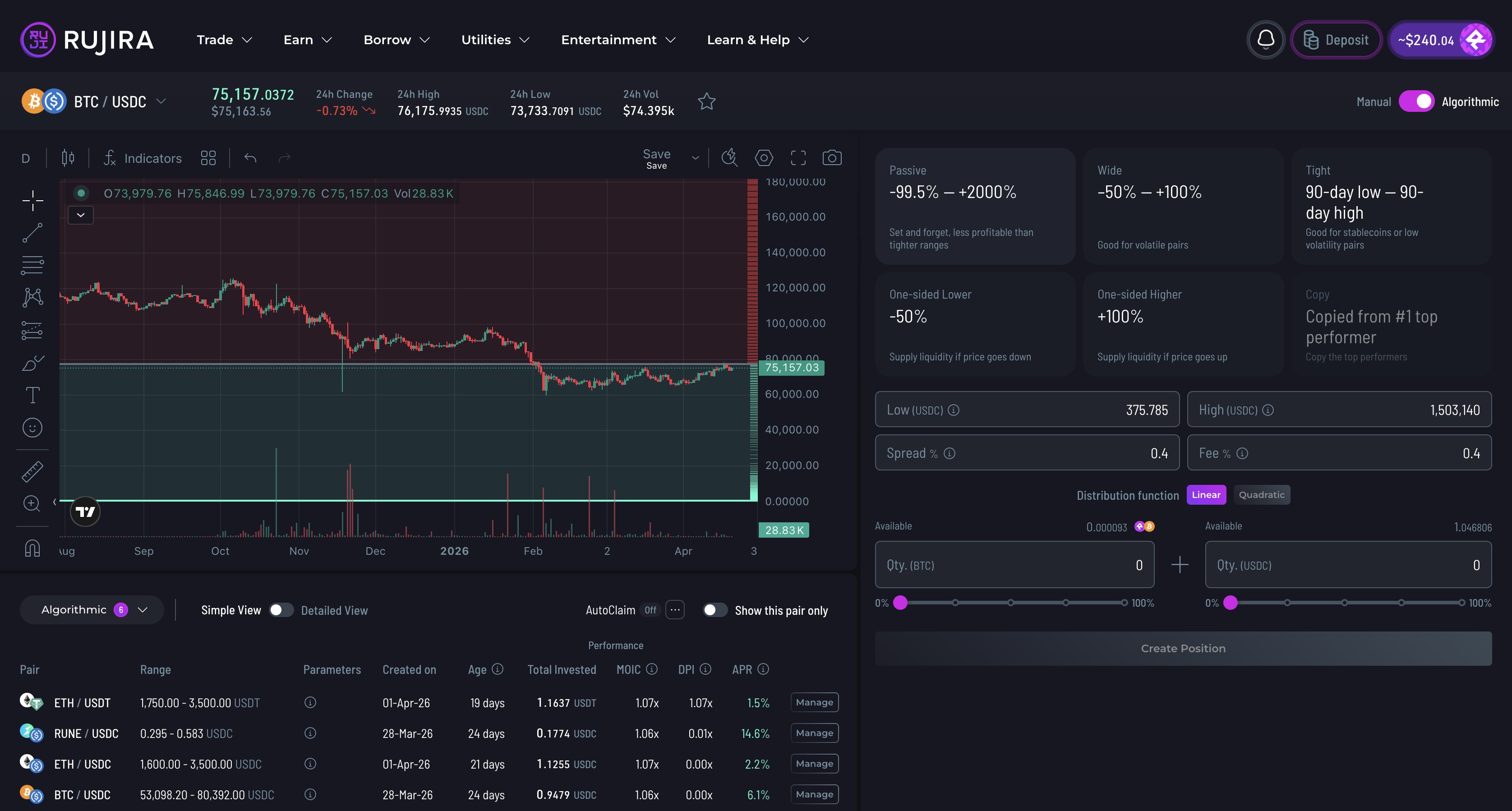Collapse the chart legend chevron
Viewport: 1512px width, 811px height.
point(81,215)
